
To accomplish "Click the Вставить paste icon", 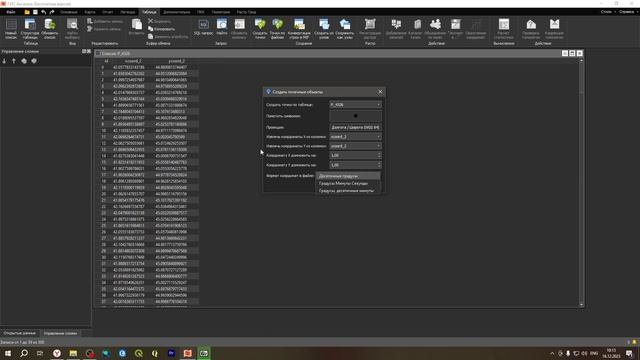I will (136, 28).
